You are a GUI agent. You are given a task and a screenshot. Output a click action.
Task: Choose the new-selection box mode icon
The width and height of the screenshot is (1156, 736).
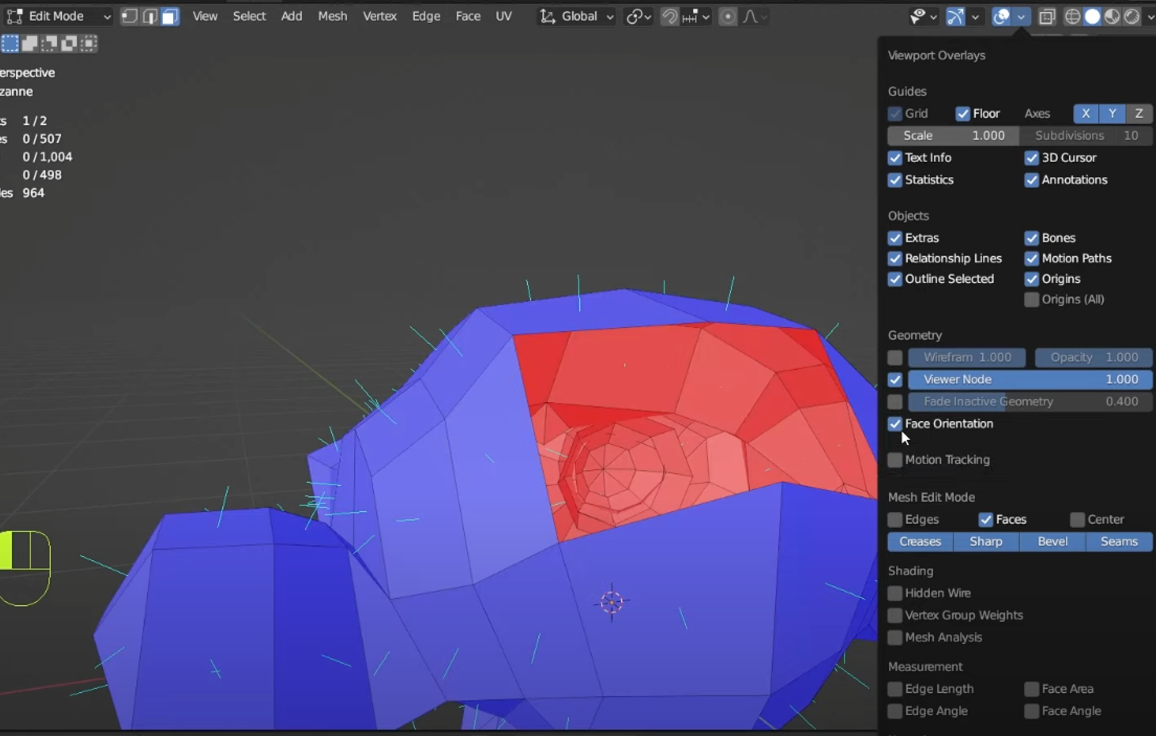click(10, 44)
